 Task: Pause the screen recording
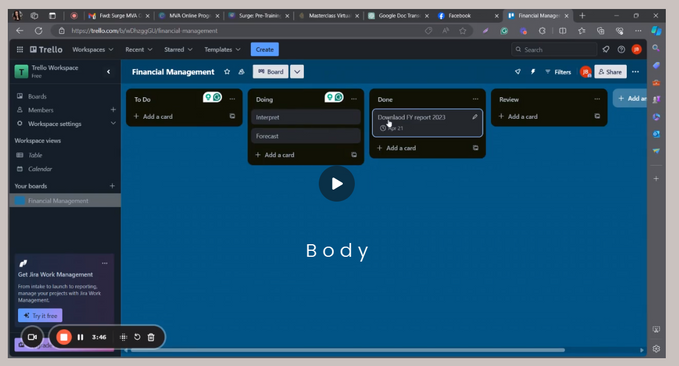point(81,337)
